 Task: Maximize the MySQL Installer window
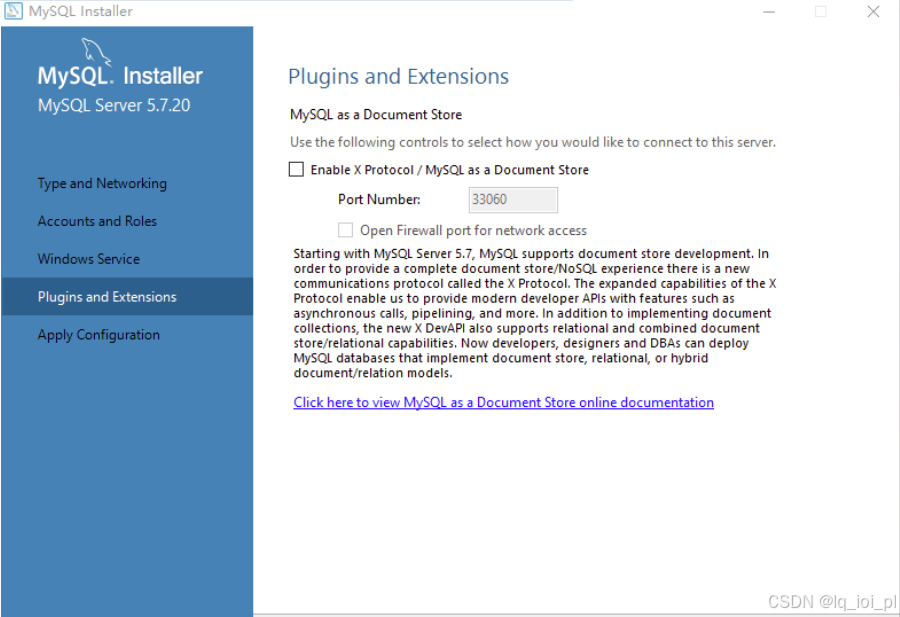(821, 11)
